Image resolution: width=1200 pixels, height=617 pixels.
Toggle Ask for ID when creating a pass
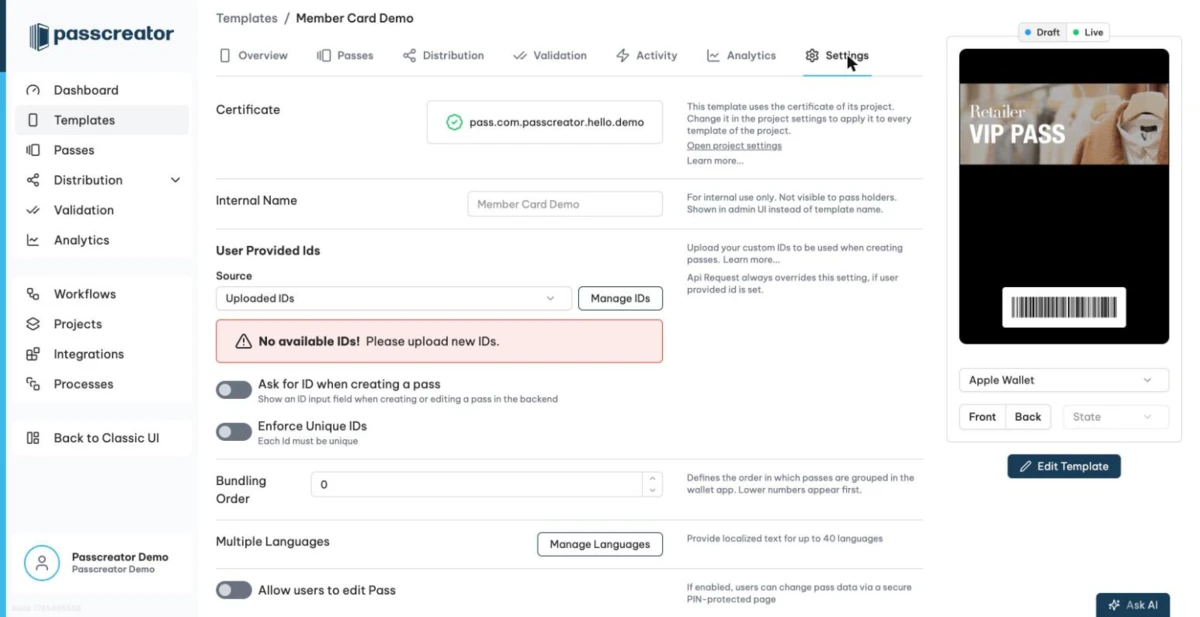(x=234, y=390)
